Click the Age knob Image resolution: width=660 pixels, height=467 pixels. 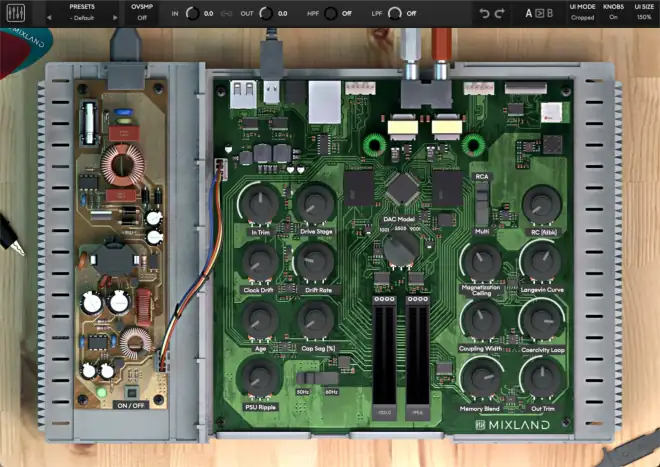coord(260,321)
